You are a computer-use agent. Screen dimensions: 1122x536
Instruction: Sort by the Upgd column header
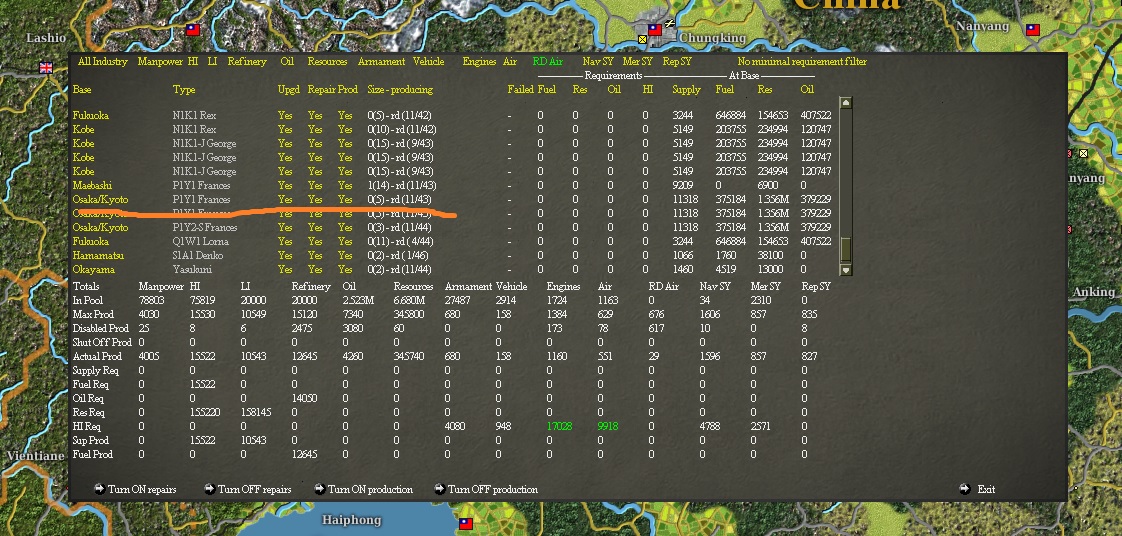[288, 90]
